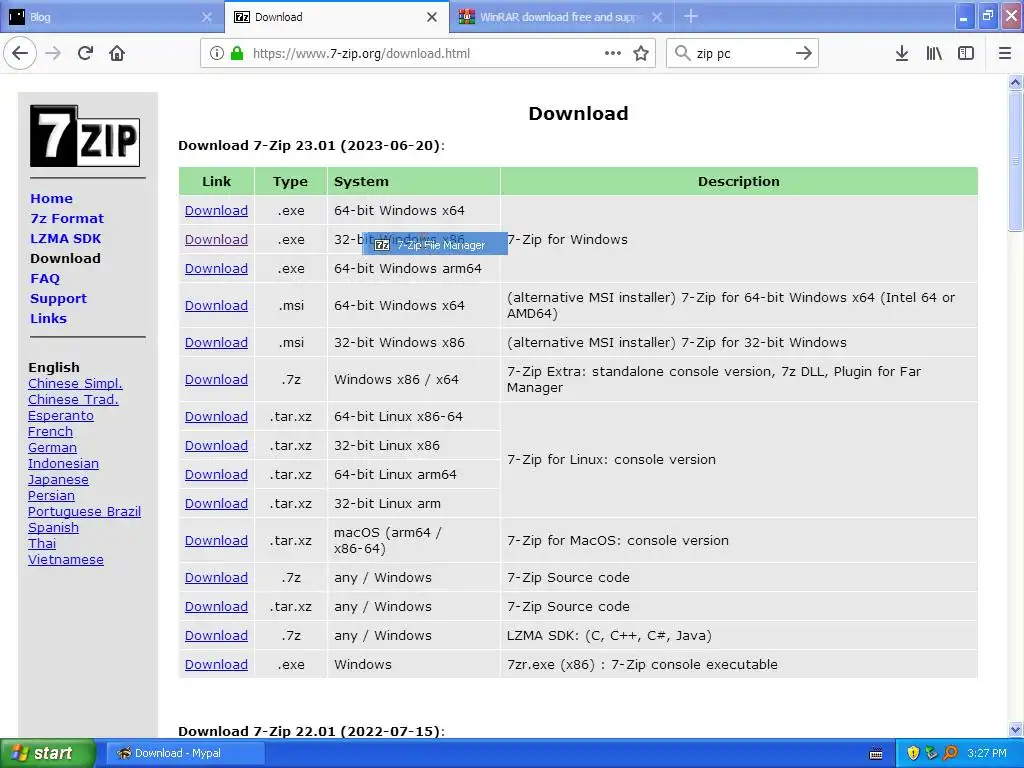Toggle the sidebar panel icon
This screenshot has height=768, width=1024.
click(966, 54)
